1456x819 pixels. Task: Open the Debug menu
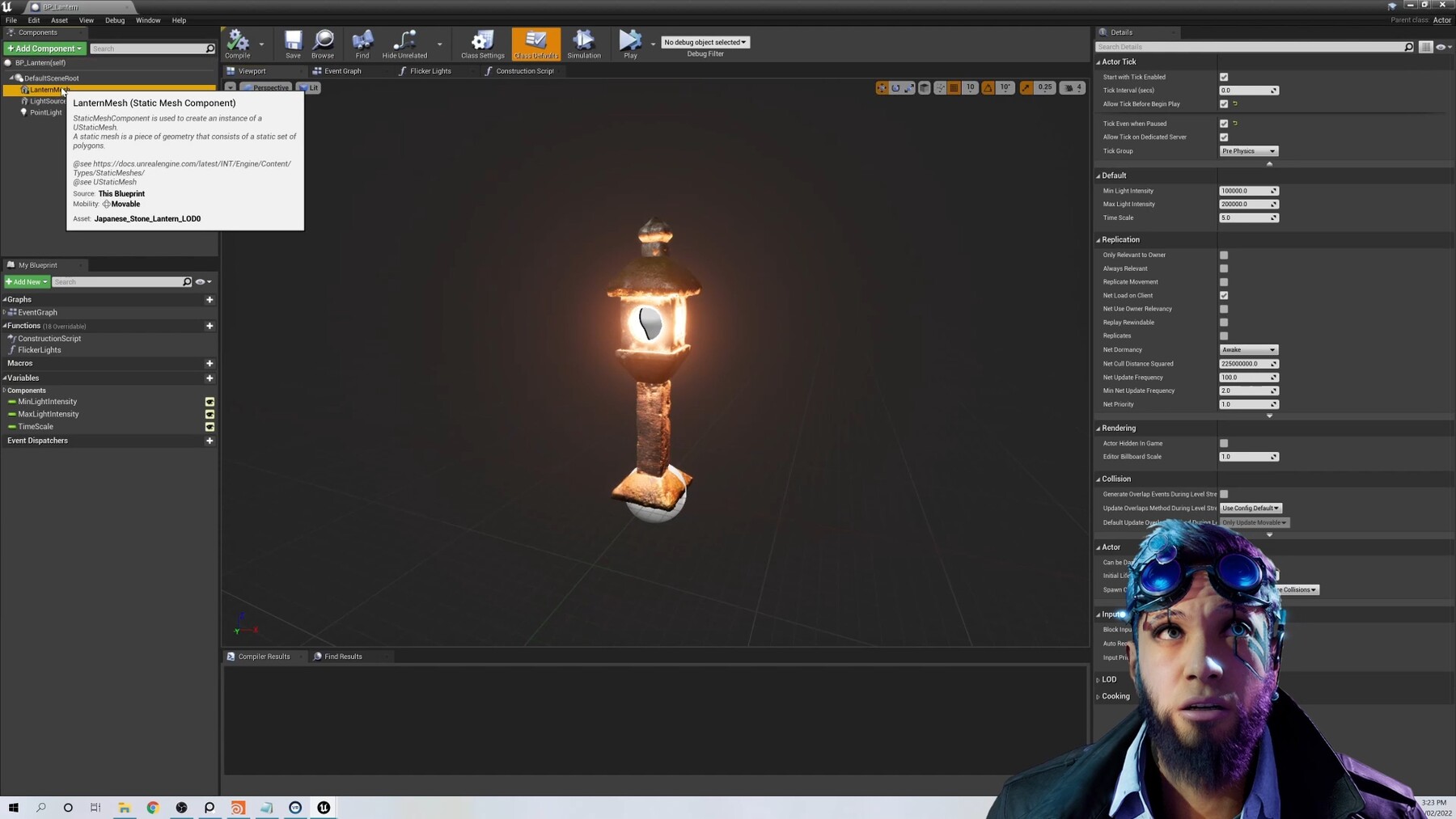point(114,20)
